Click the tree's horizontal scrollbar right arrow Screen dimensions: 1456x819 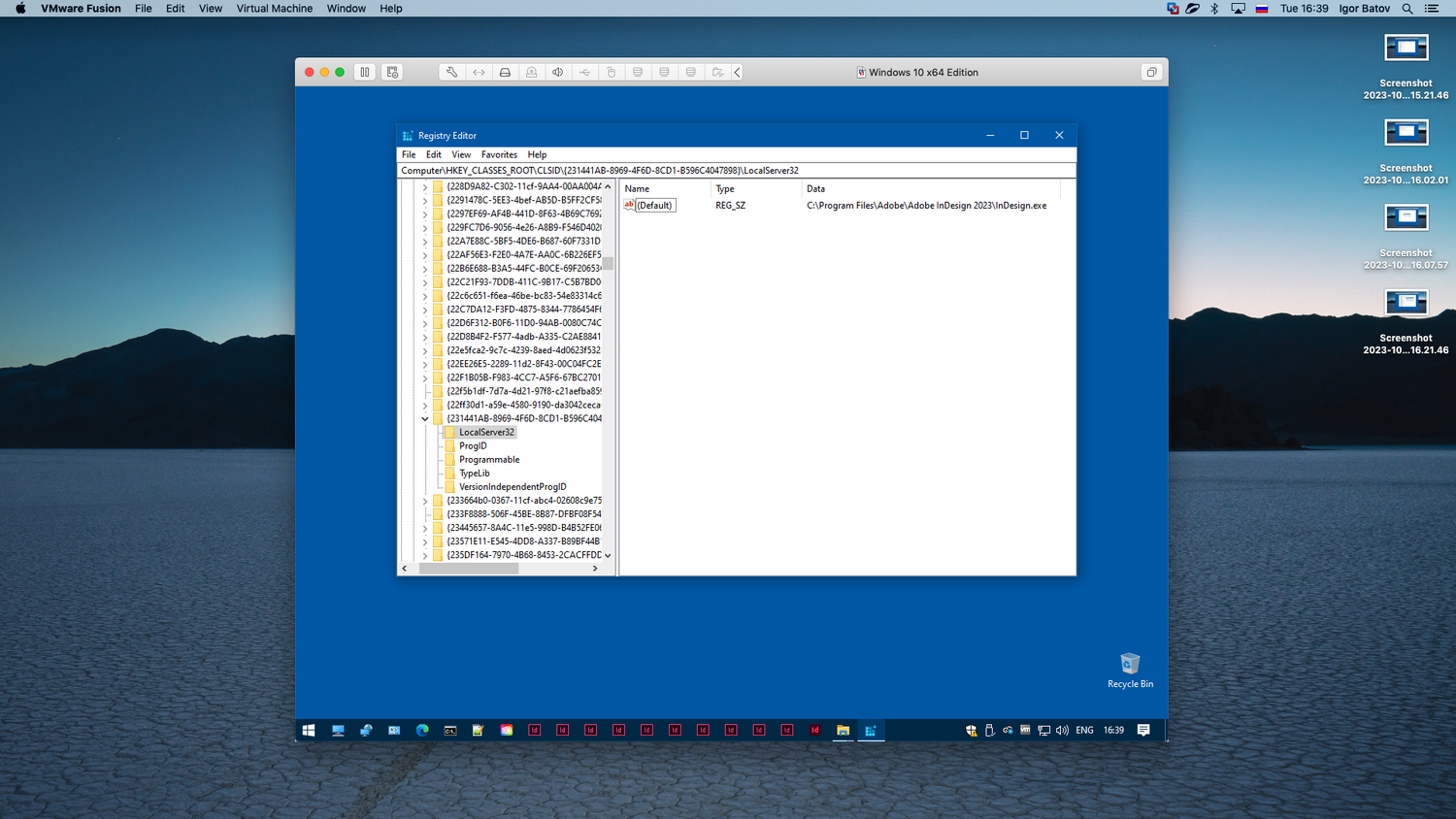coord(595,569)
